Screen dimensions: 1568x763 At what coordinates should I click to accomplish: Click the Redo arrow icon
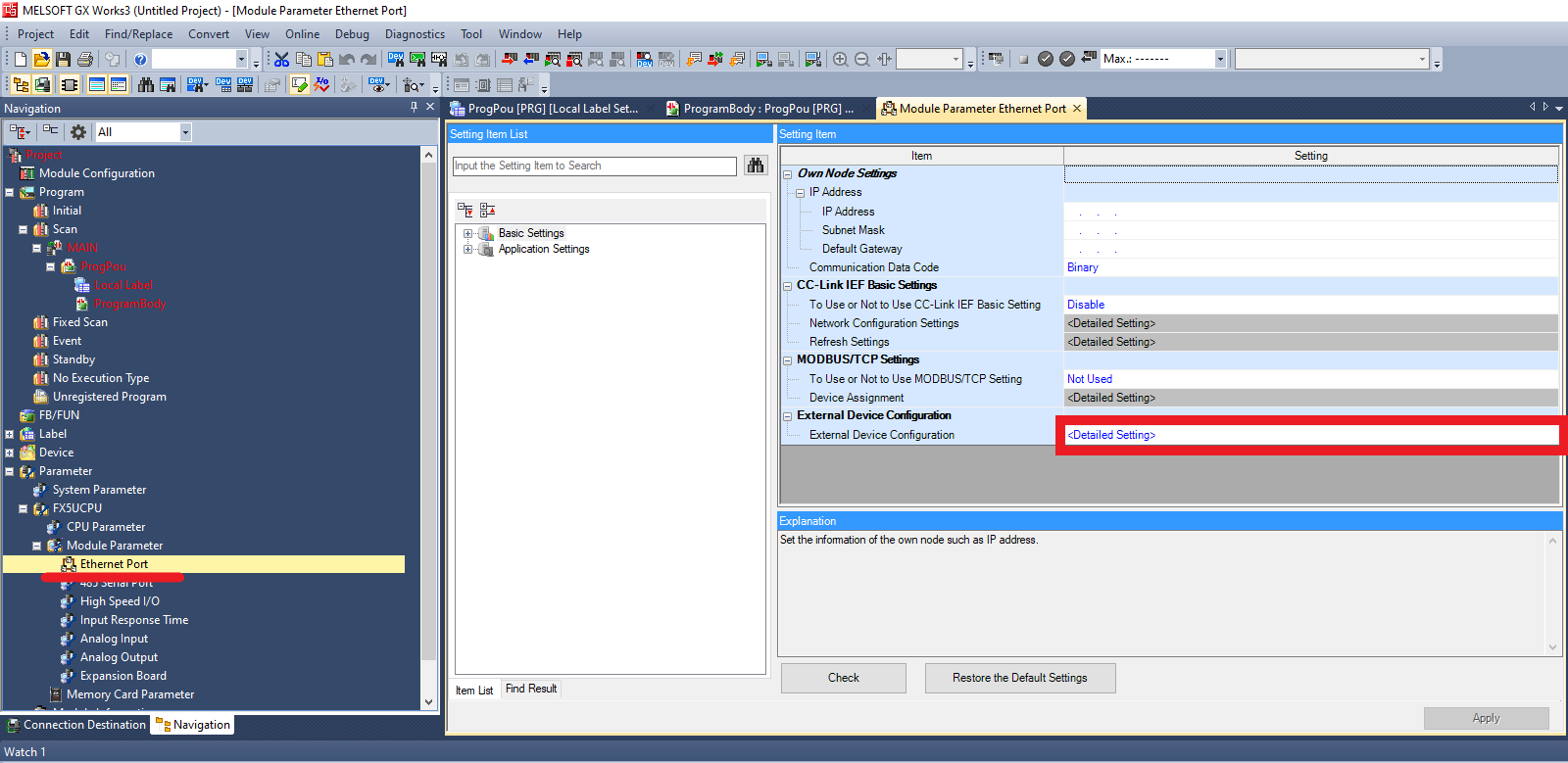pos(368,60)
